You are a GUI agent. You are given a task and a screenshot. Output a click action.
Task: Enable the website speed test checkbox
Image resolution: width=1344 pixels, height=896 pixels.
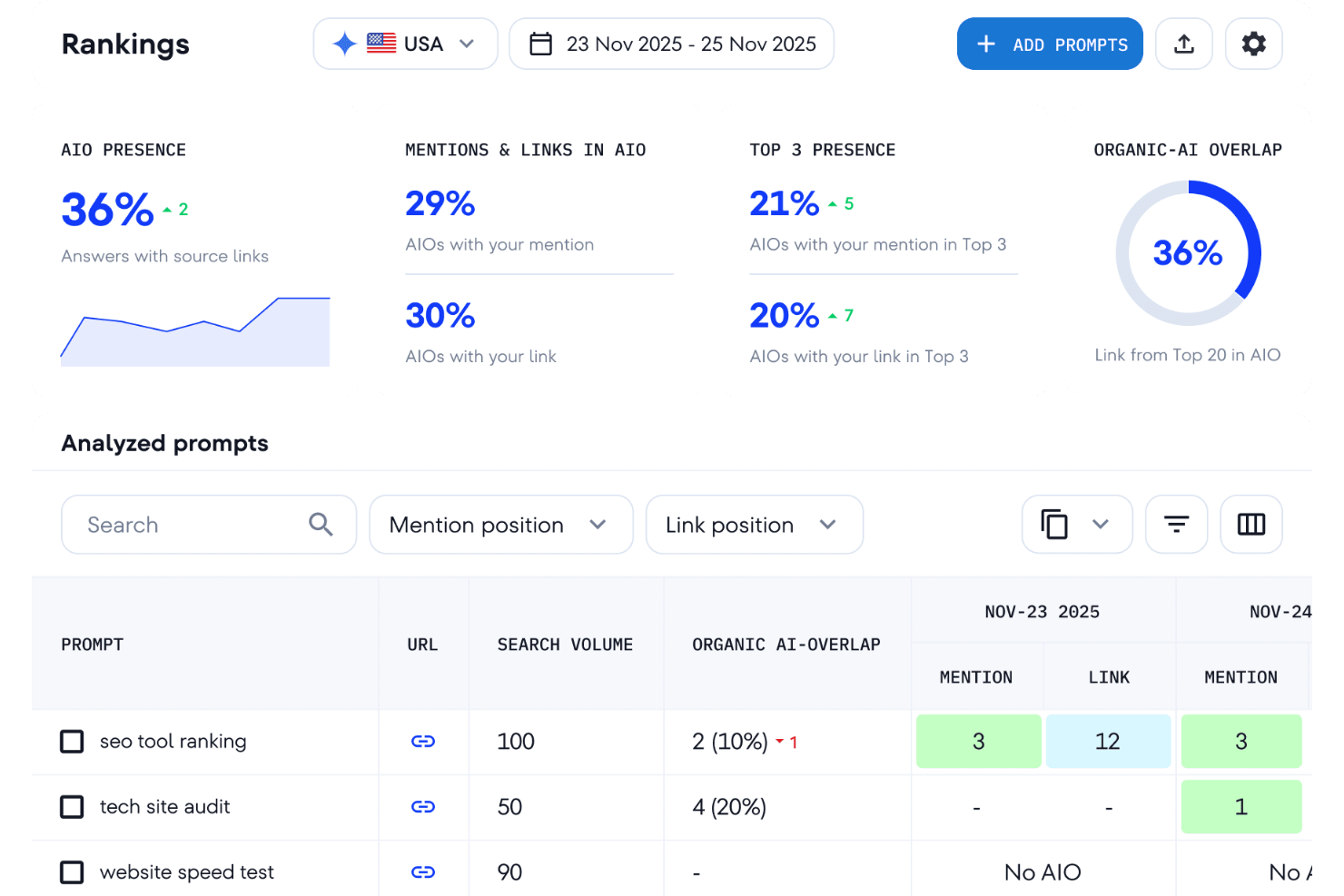[72, 871]
